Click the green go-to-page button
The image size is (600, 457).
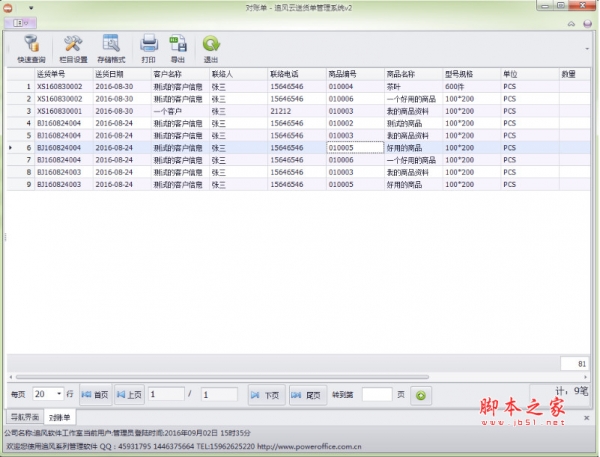click(x=421, y=395)
